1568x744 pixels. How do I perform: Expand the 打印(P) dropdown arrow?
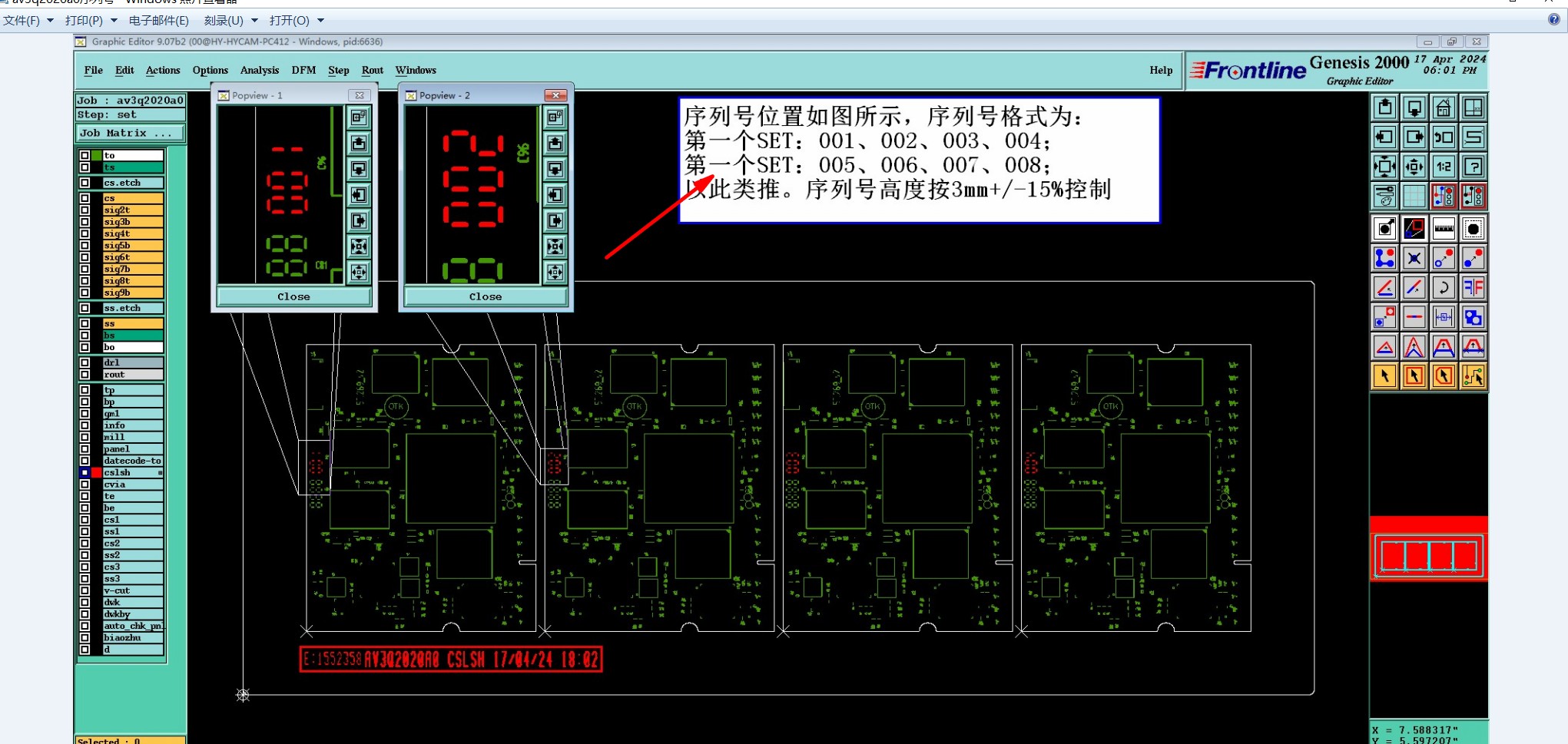pos(114,21)
